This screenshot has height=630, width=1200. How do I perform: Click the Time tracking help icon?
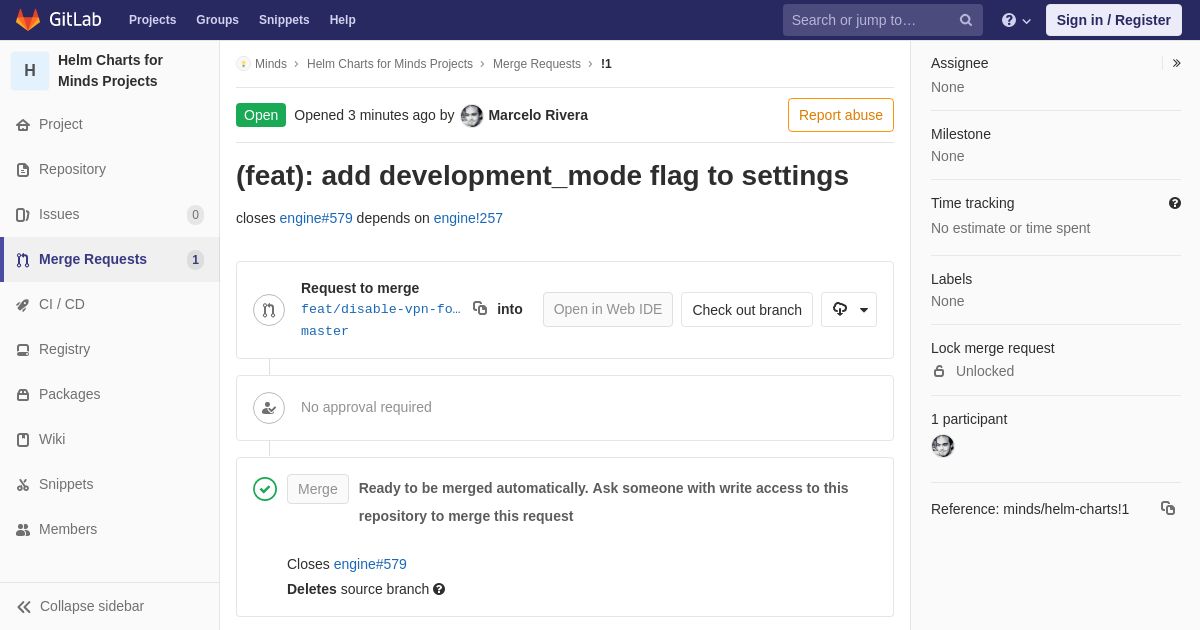pos(1175,203)
